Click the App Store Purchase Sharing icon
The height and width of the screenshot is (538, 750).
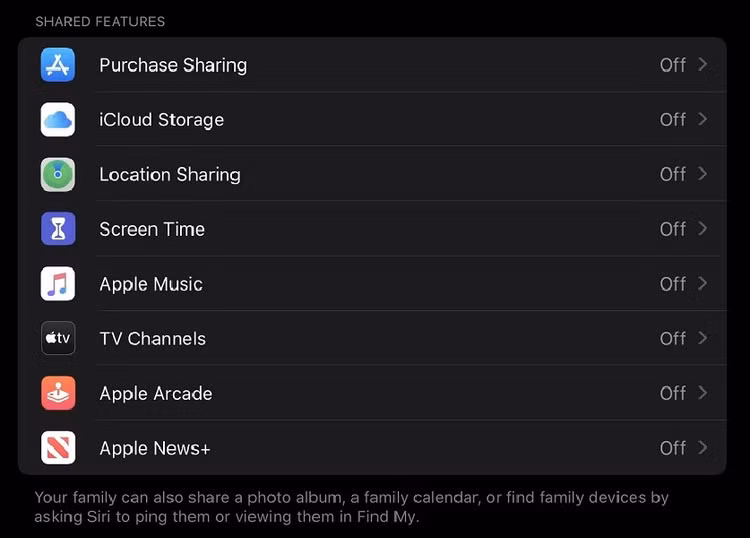tap(58, 65)
